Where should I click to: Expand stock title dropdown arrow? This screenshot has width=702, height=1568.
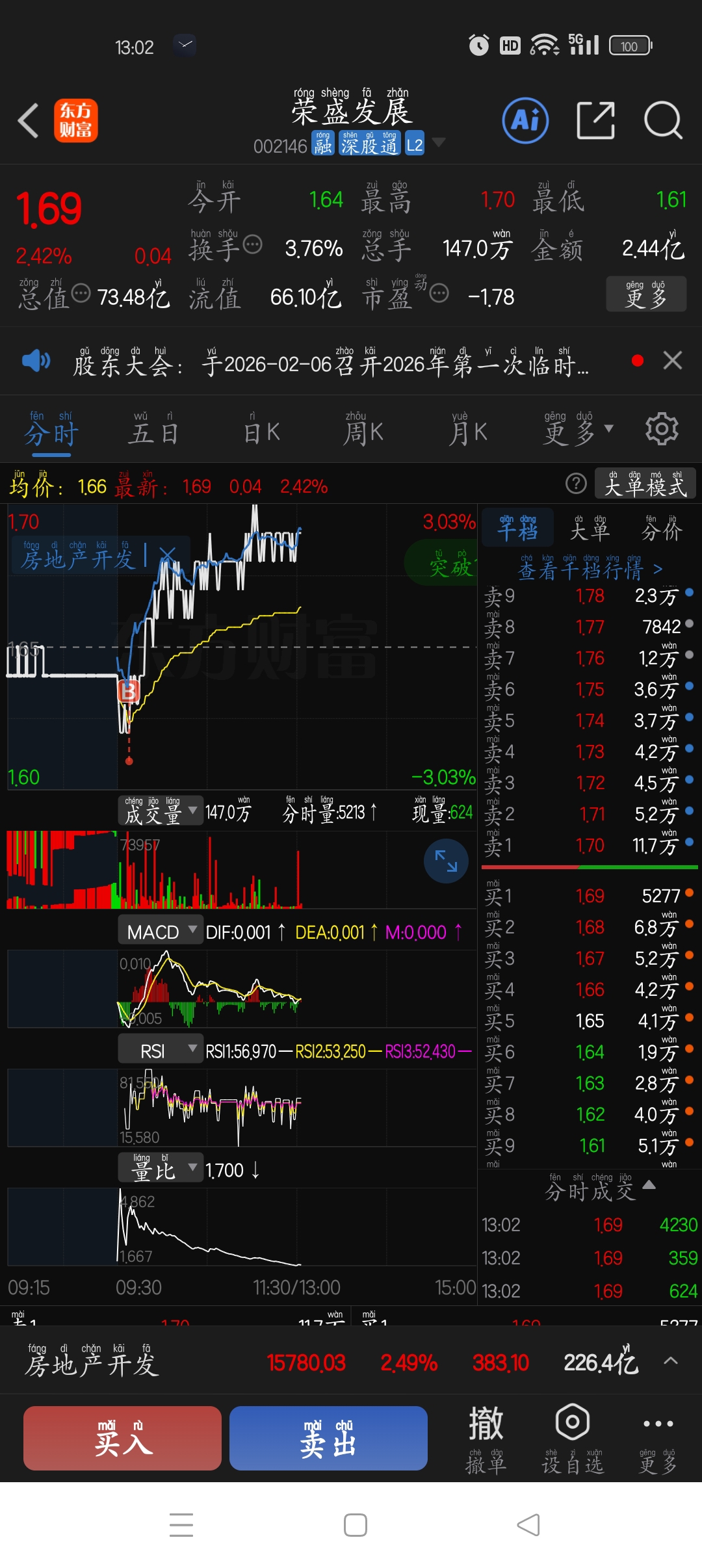click(x=439, y=142)
